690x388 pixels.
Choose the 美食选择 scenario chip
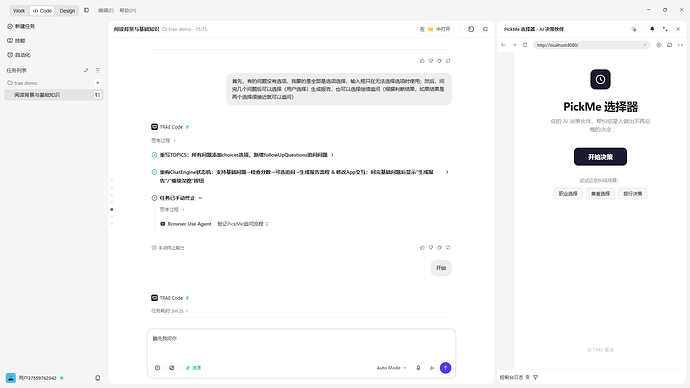coord(600,194)
